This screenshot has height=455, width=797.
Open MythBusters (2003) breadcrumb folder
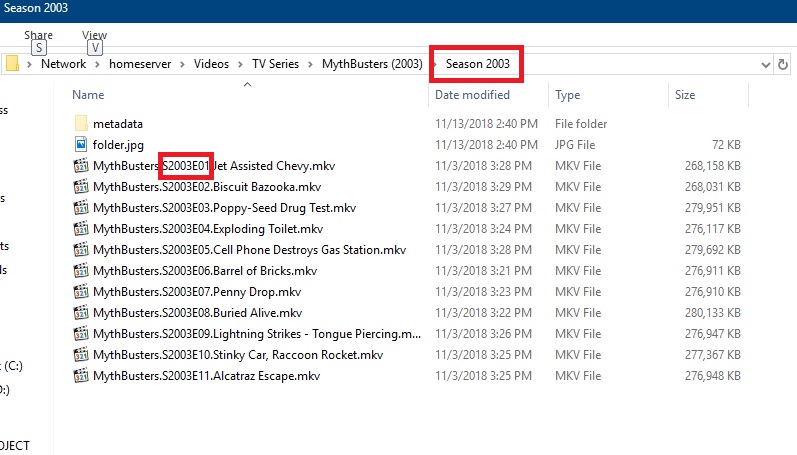(x=372, y=64)
